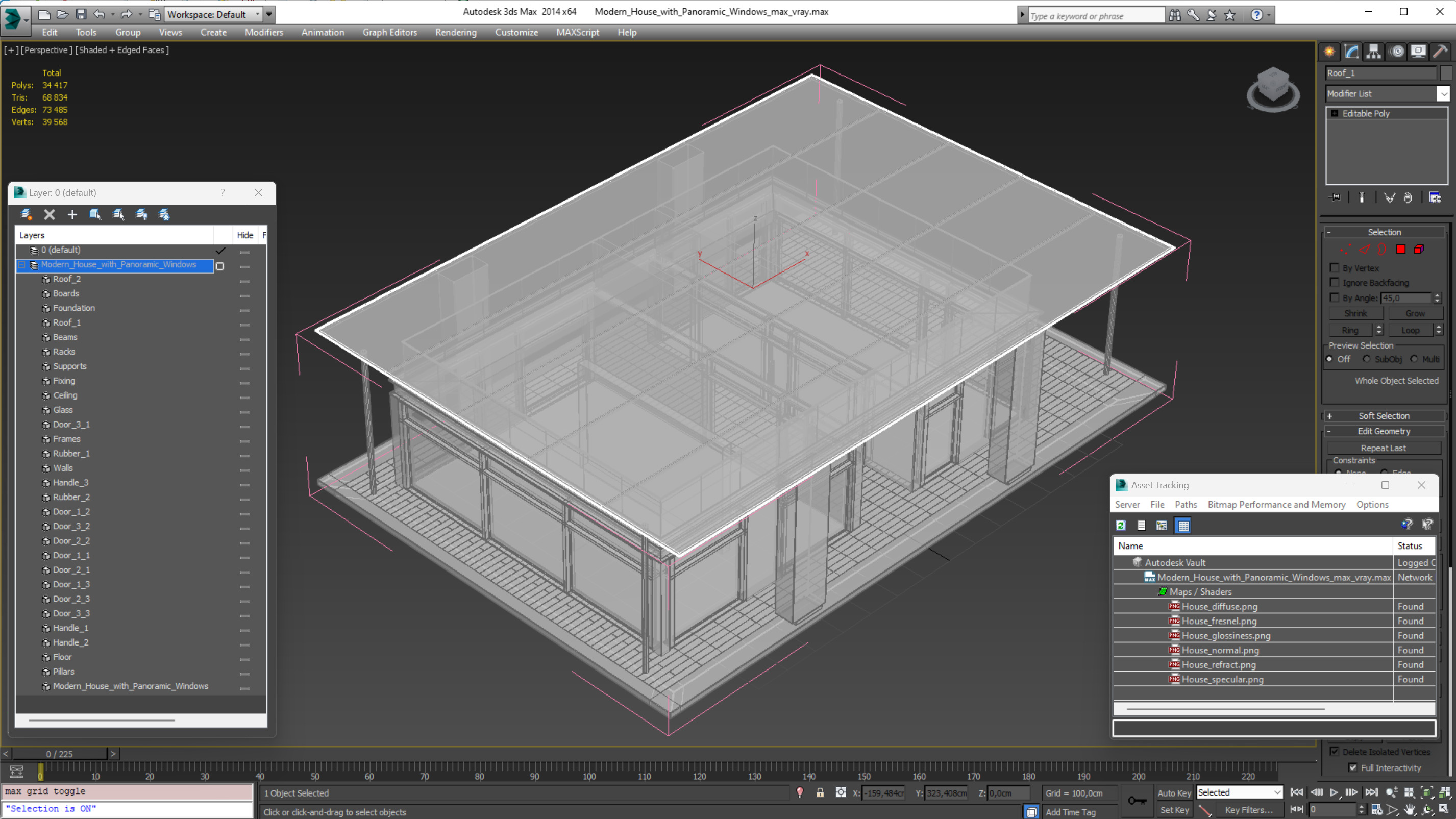This screenshot has width=1456, height=819.
Task: Click the Selection Lock toggle icon
Action: coord(820,793)
